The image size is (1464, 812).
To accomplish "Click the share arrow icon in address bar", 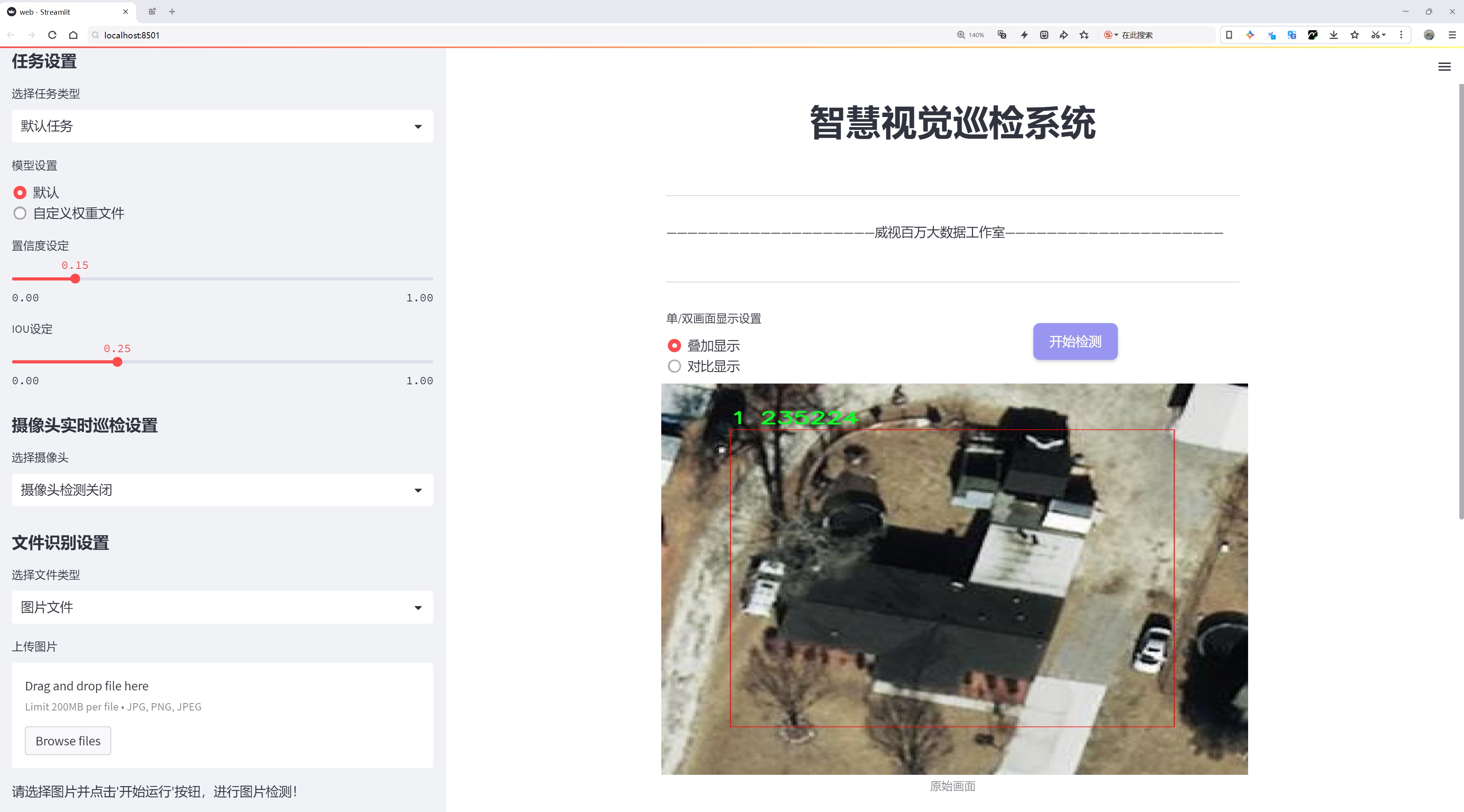I will coord(1064,35).
